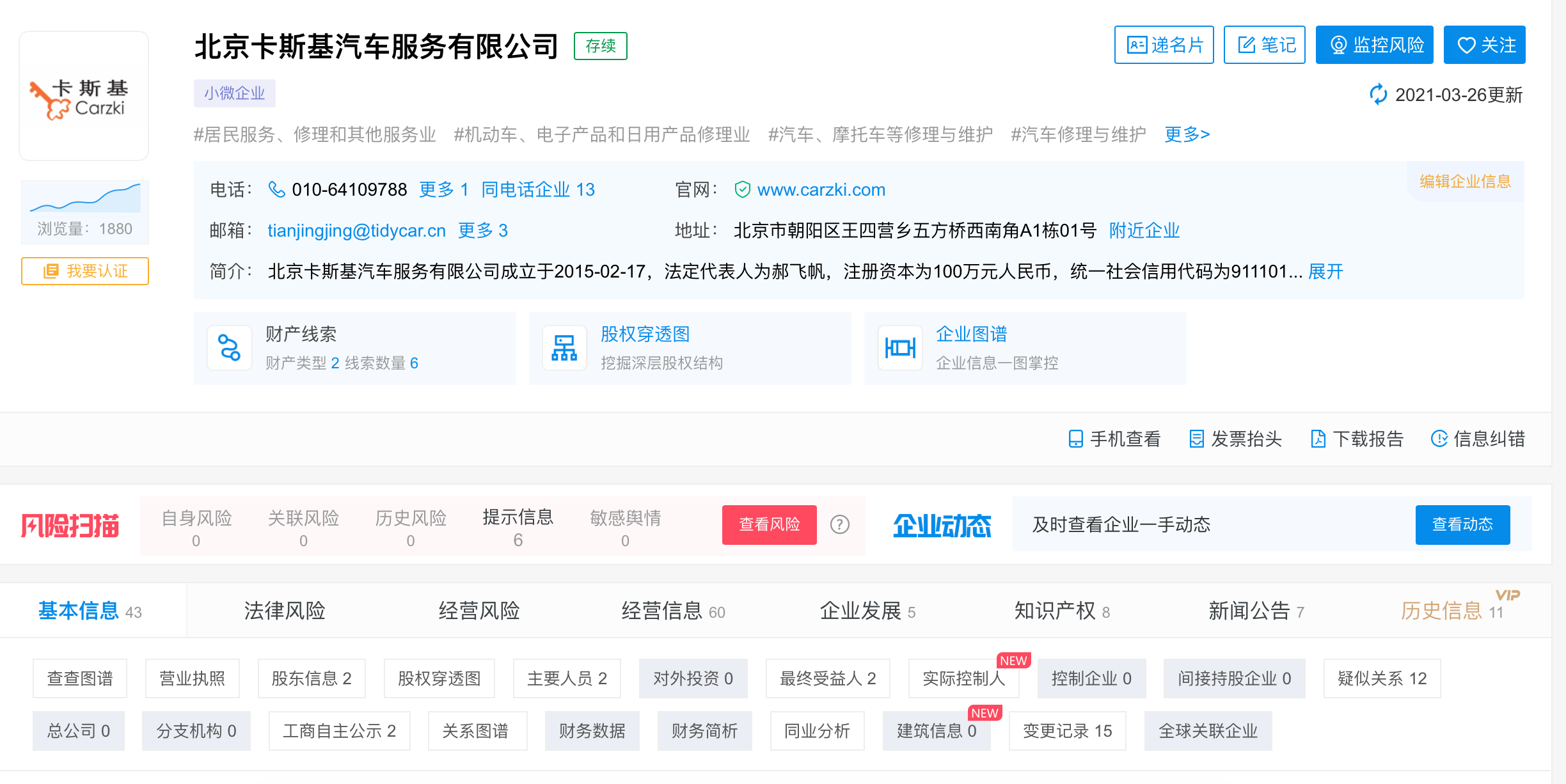The width and height of the screenshot is (1566, 784).
Task: Open the 股权穿透图 hierarchy icon
Action: (x=564, y=348)
